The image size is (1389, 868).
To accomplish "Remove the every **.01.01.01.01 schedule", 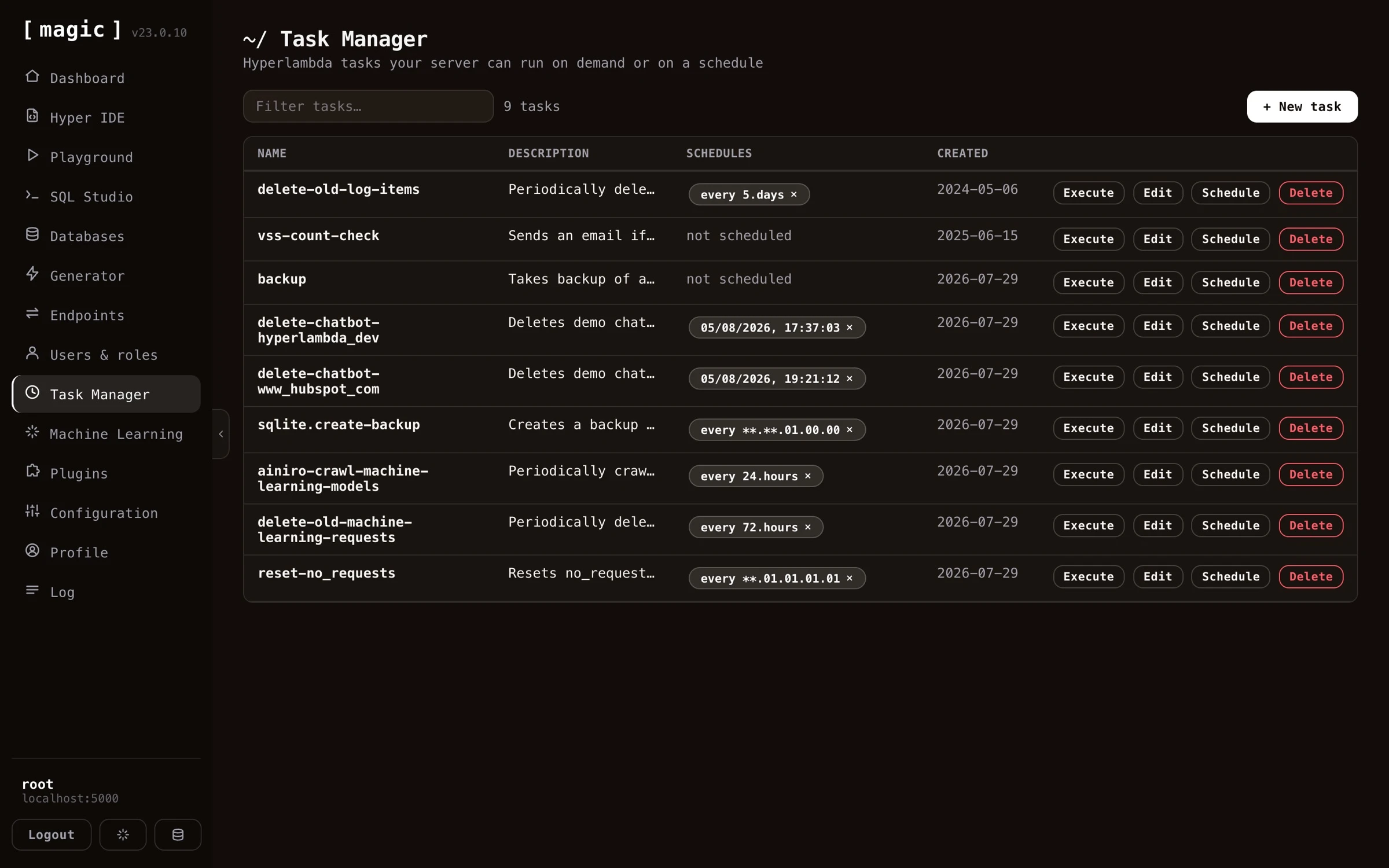I will click(x=850, y=578).
